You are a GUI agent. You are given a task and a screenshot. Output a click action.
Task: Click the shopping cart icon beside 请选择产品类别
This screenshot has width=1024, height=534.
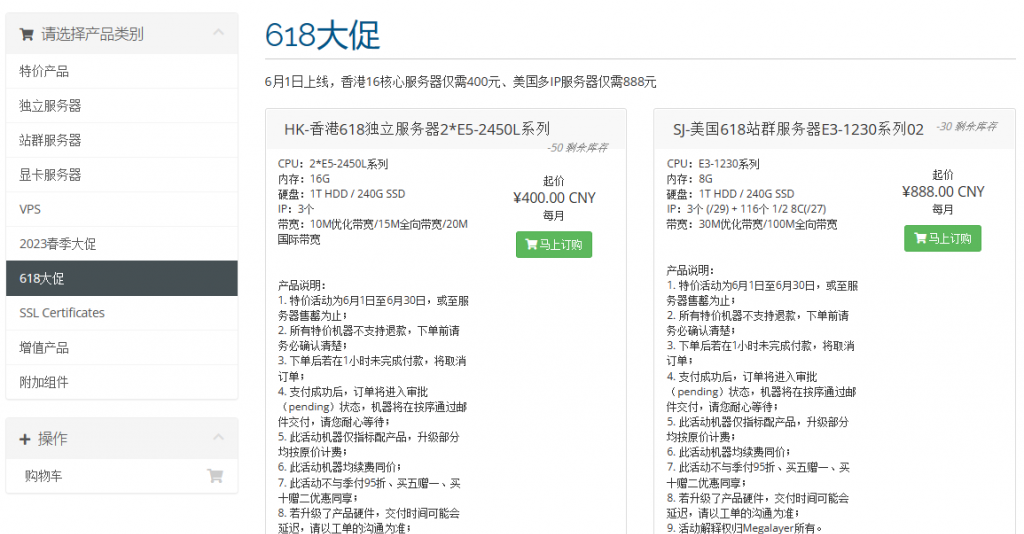27,34
